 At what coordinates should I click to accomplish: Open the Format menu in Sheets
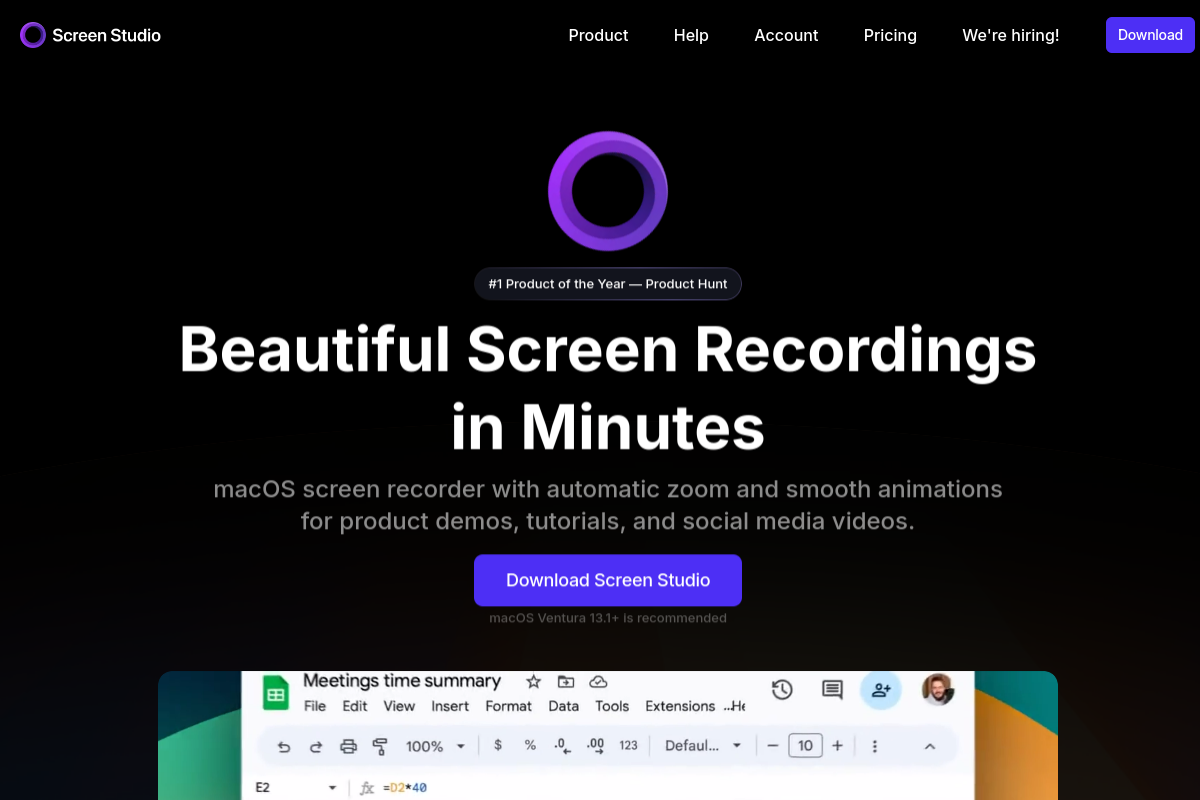coord(509,706)
